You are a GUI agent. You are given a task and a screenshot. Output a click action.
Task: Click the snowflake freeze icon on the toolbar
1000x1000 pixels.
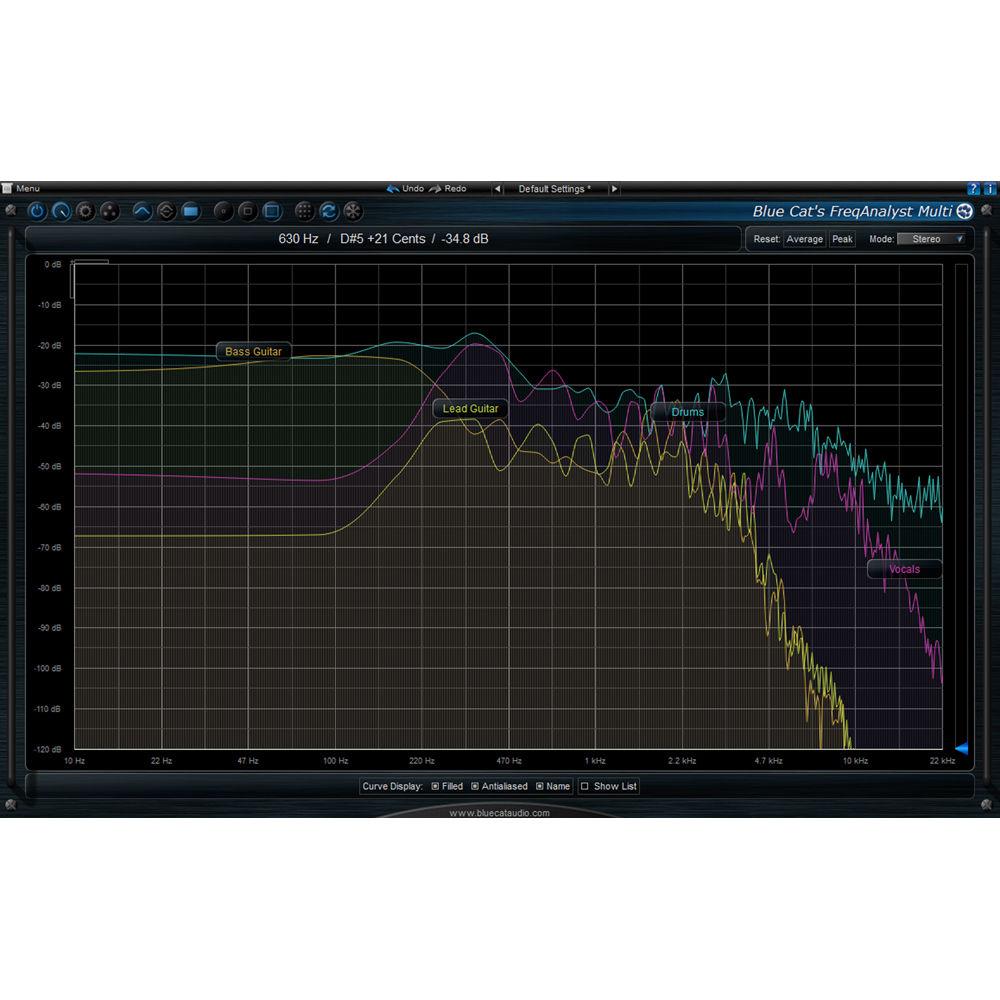tap(353, 211)
